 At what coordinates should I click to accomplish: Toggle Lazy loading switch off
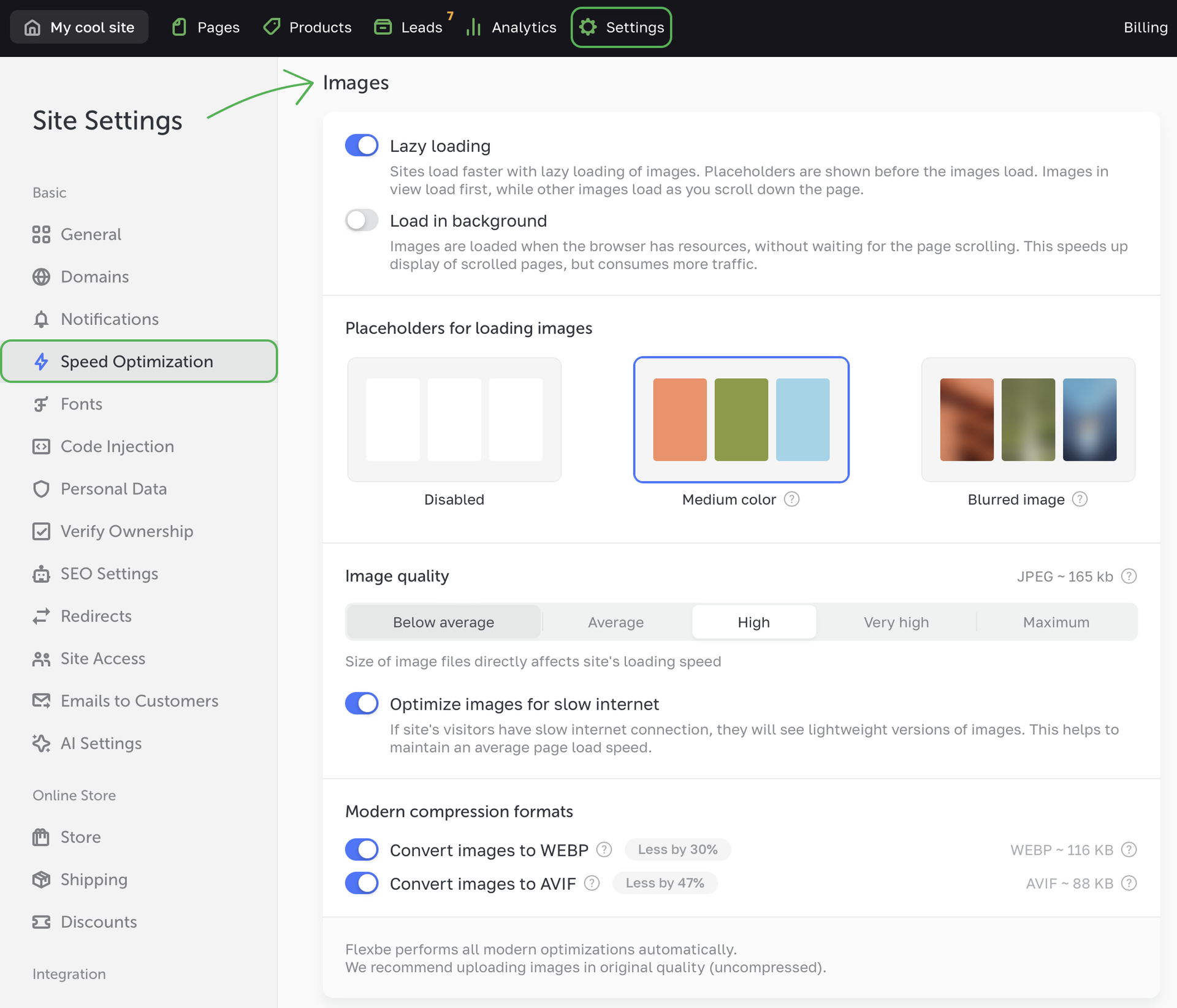tap(362, 146)
